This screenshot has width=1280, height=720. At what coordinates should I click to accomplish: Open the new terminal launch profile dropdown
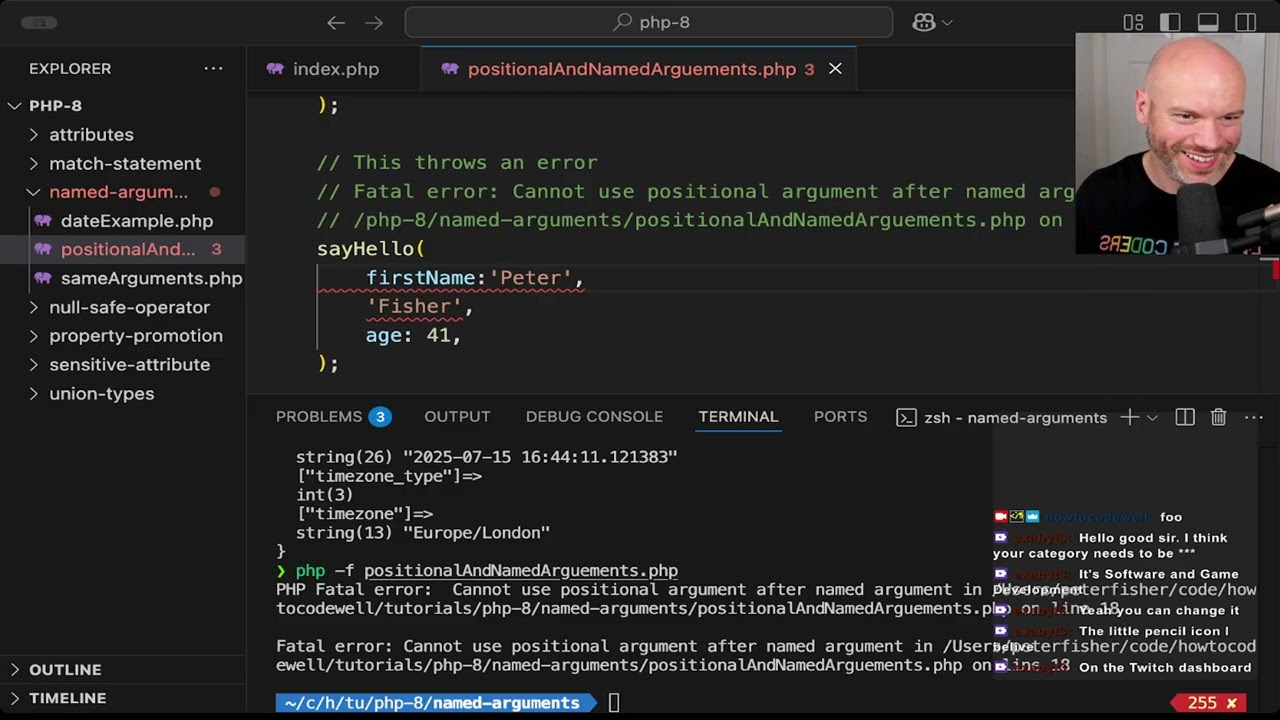point(1152,417)
